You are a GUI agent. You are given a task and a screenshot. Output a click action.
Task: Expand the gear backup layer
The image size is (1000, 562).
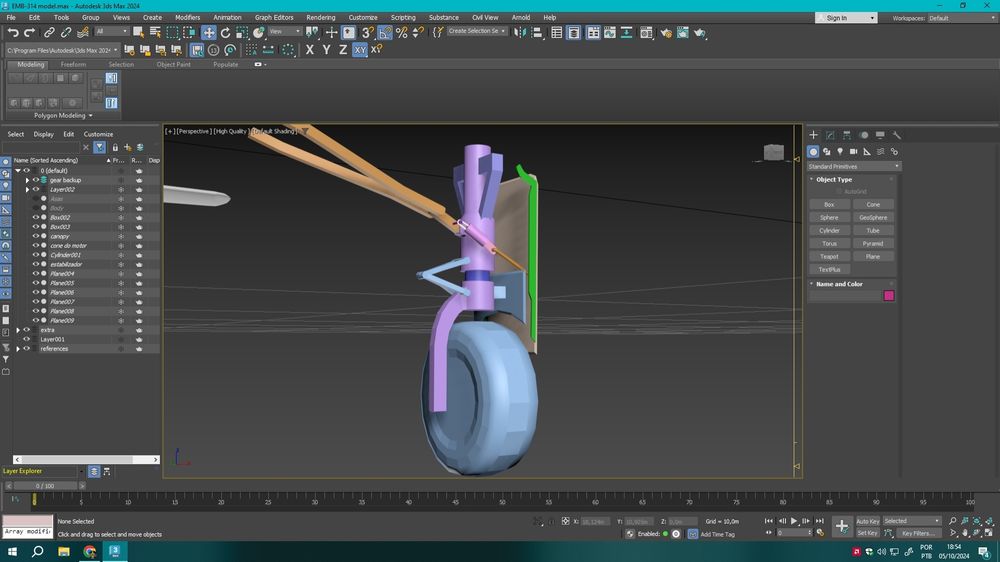click(27, 180)
